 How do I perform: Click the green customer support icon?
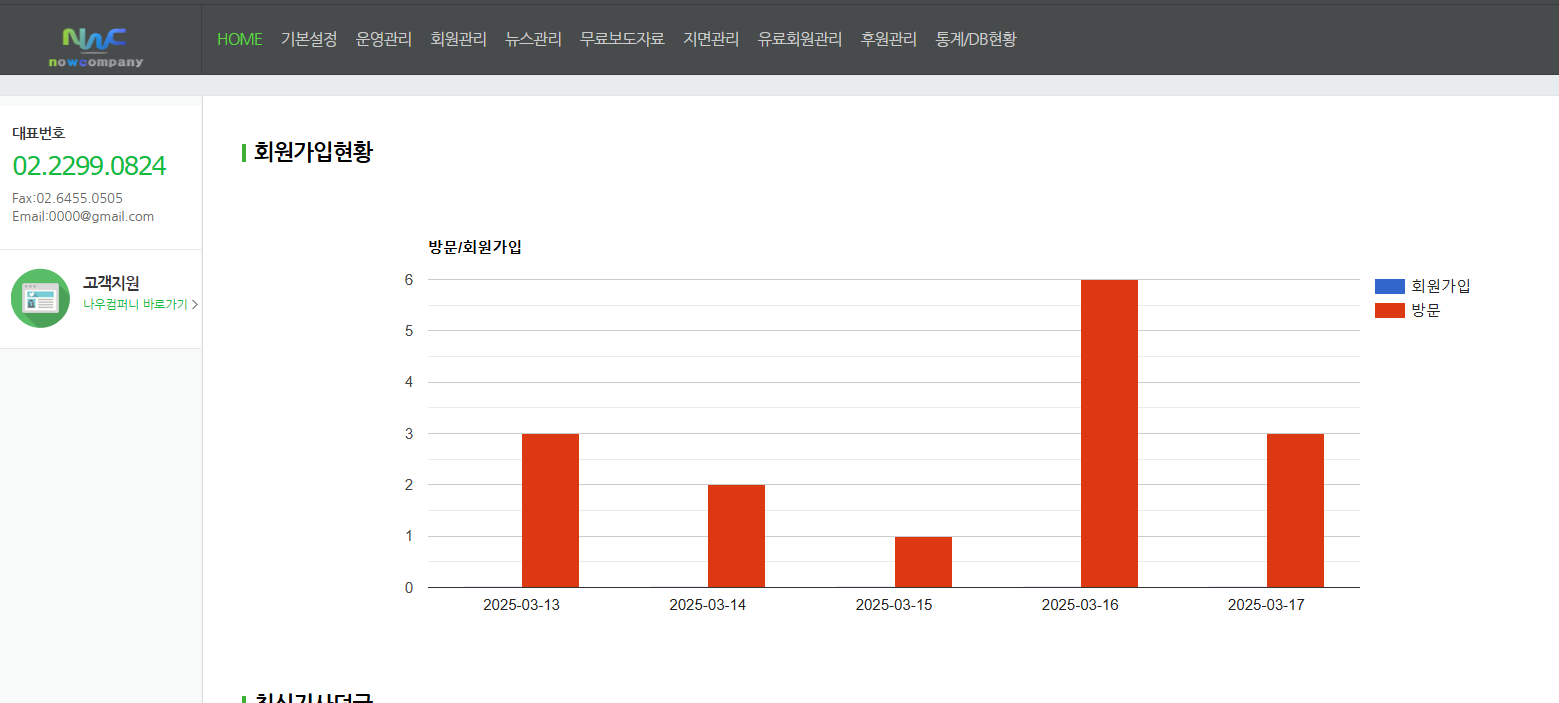pos(40,298)
